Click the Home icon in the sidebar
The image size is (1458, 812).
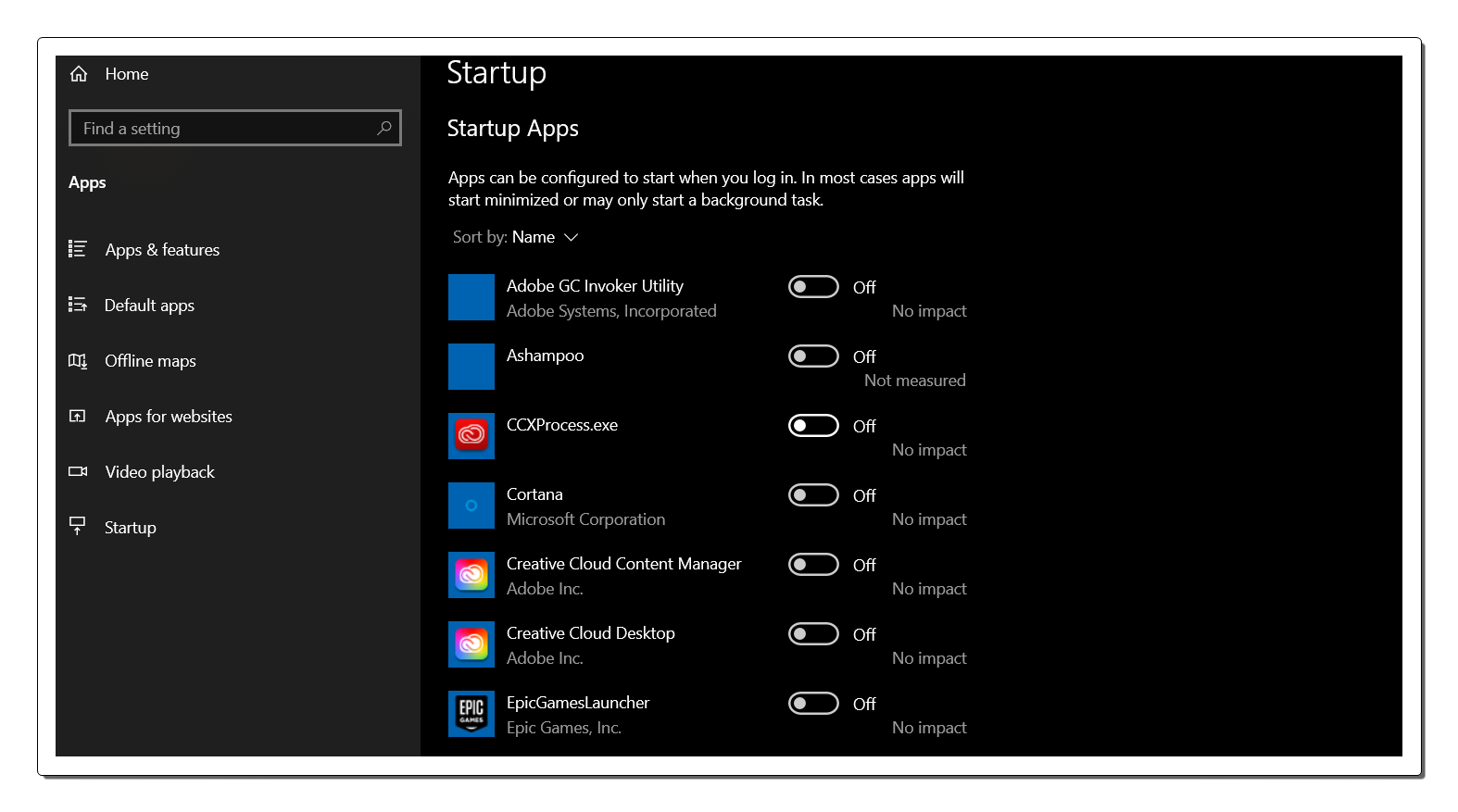[x=79, y=74]
